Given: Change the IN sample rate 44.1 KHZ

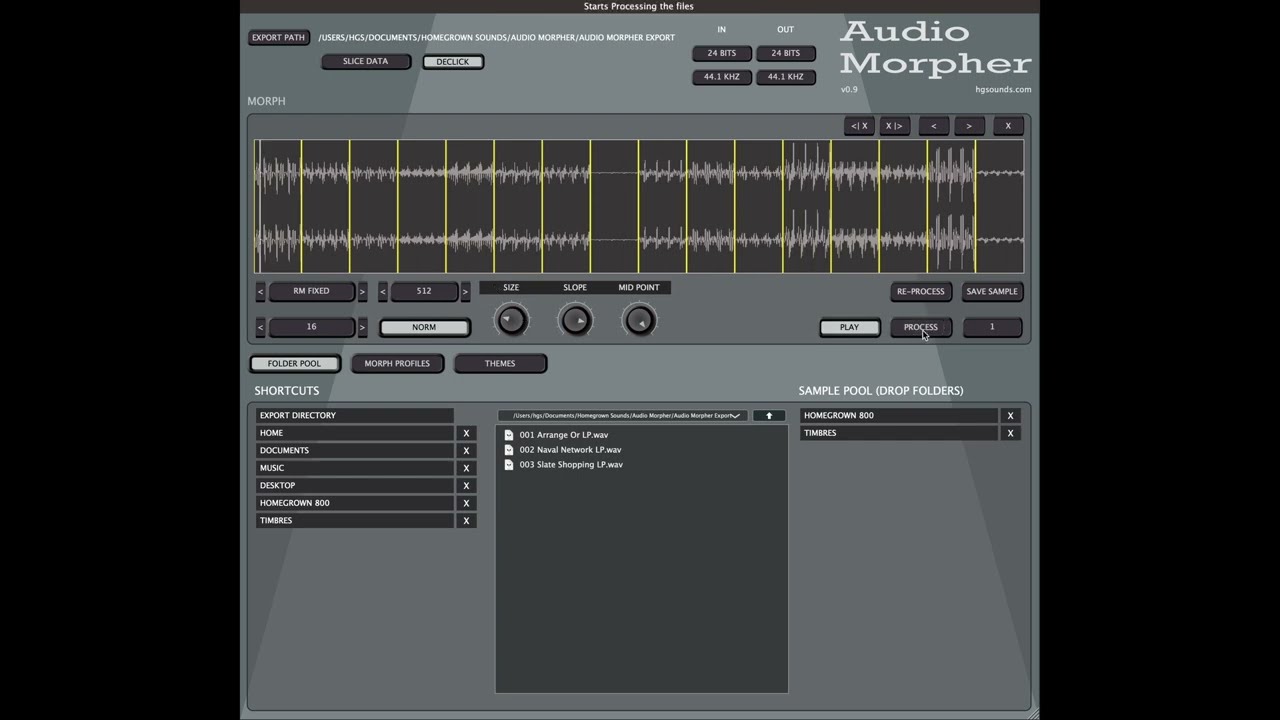Looking at the screenshot, I should (x=721, y=77).
